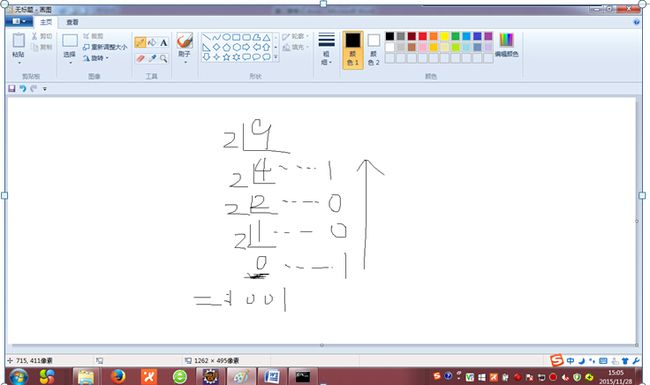The image size is (650, 385).
Task: Select the Magnifier tool
Action: (x=164, y=58)
